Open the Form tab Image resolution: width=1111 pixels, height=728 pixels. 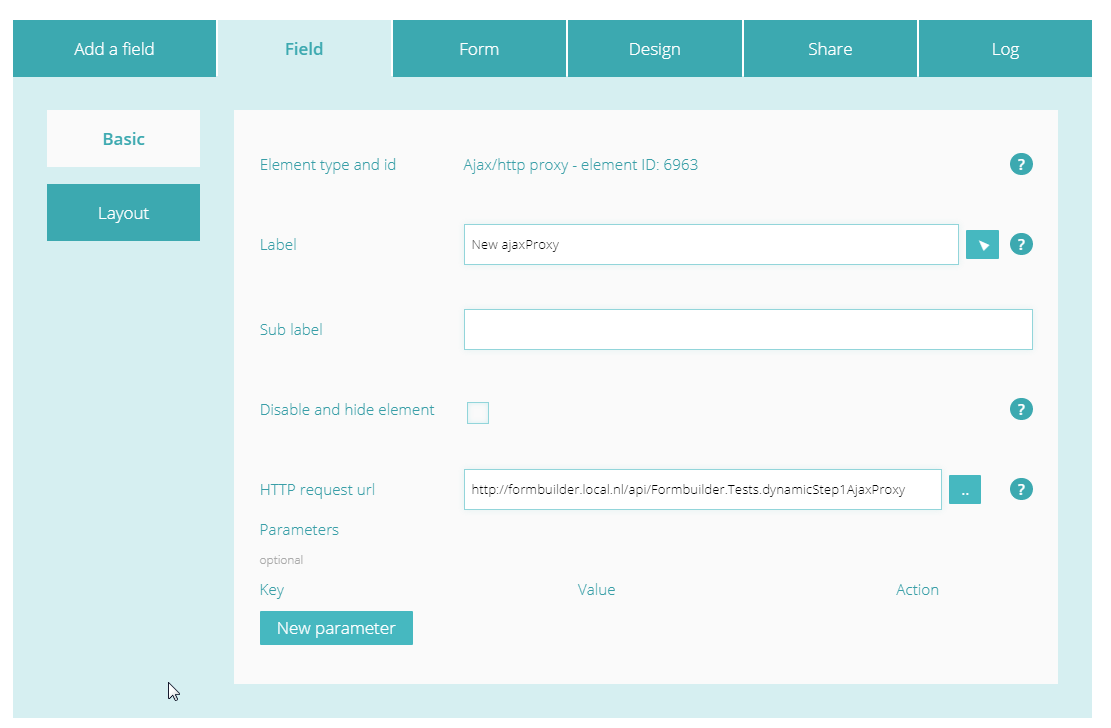point(479,48)
